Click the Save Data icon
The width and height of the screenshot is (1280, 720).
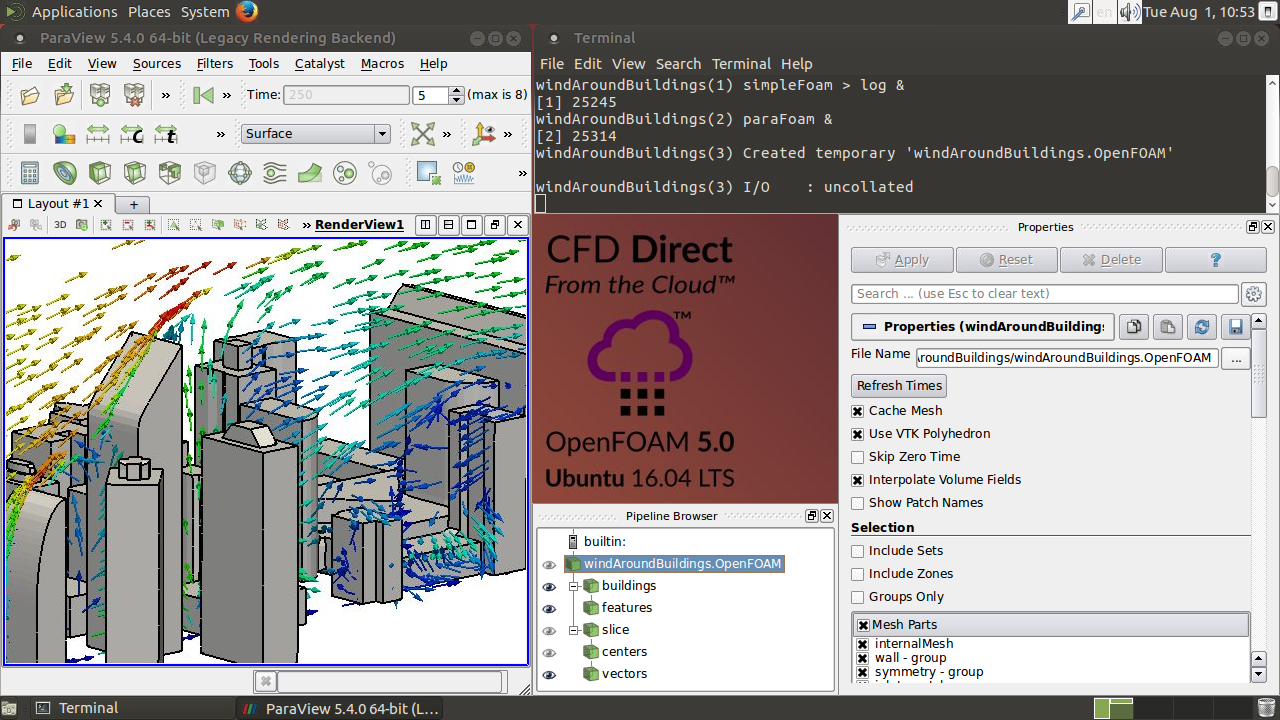64,95
